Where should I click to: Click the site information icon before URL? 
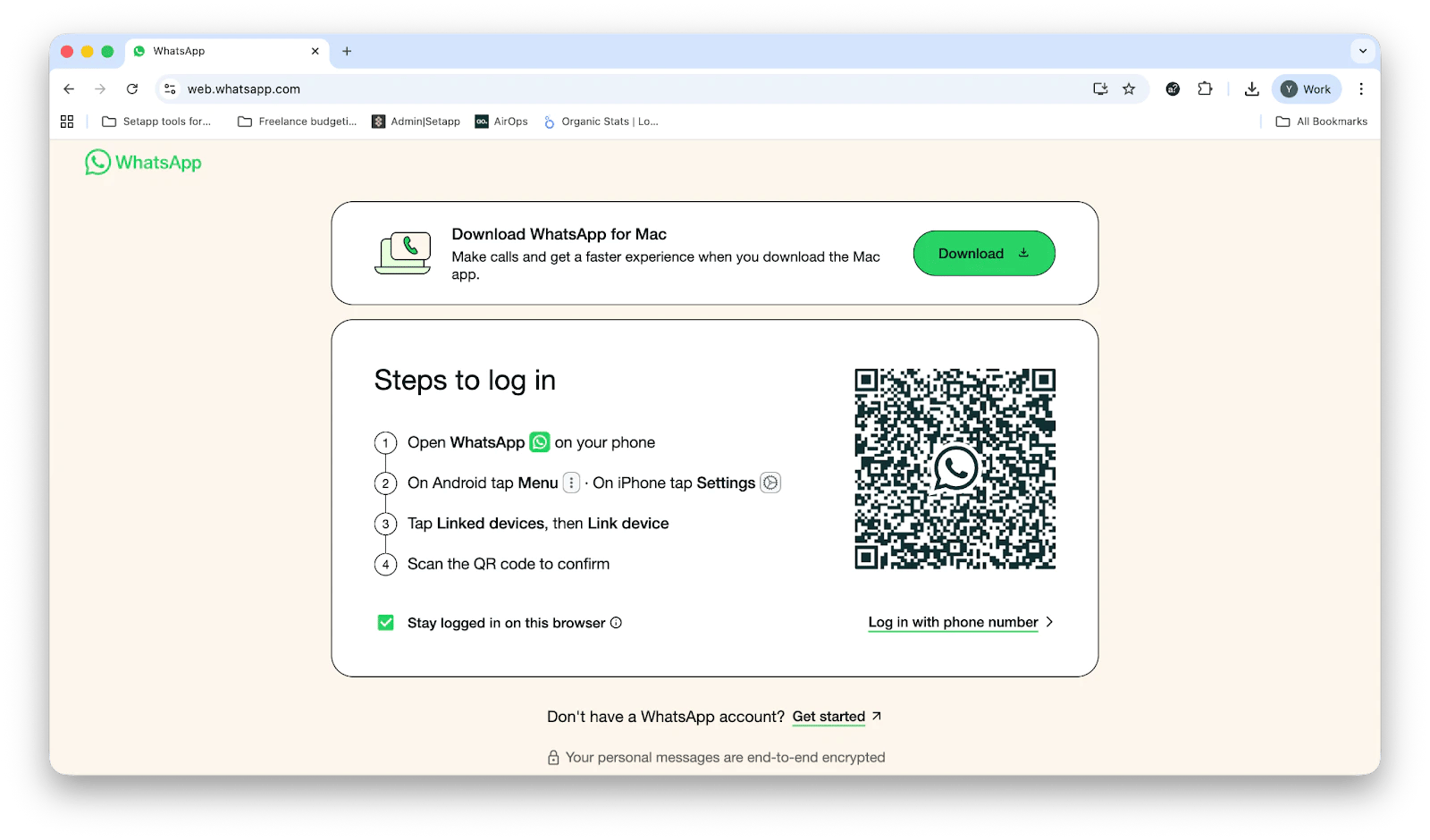coord(170,89)
